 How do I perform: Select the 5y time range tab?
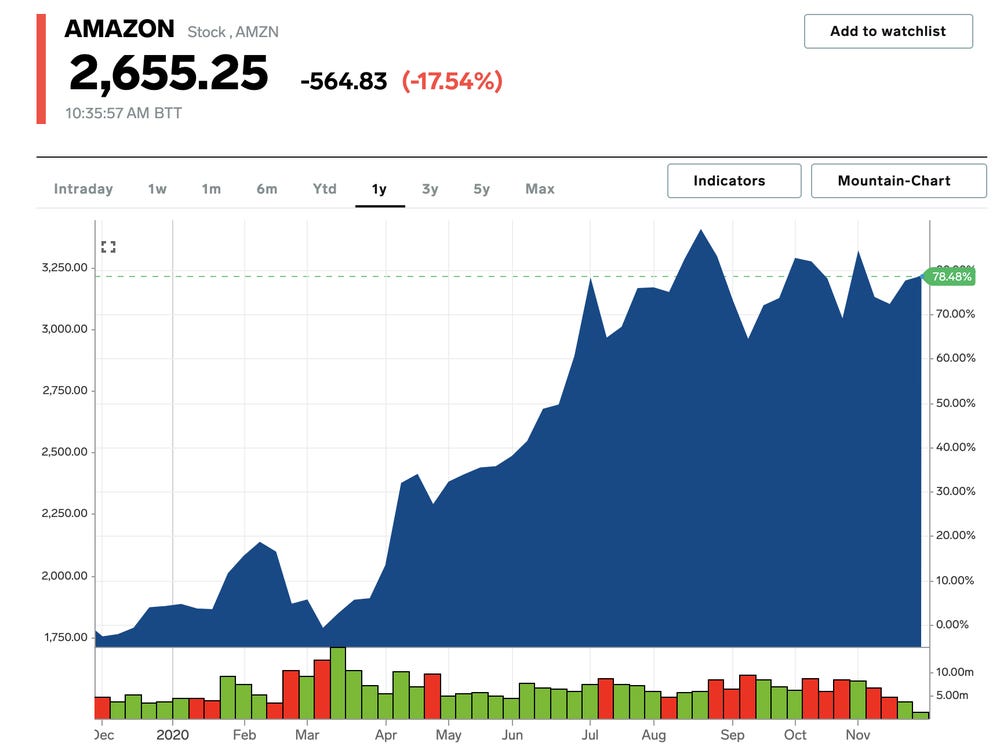[x=482, y=189]
